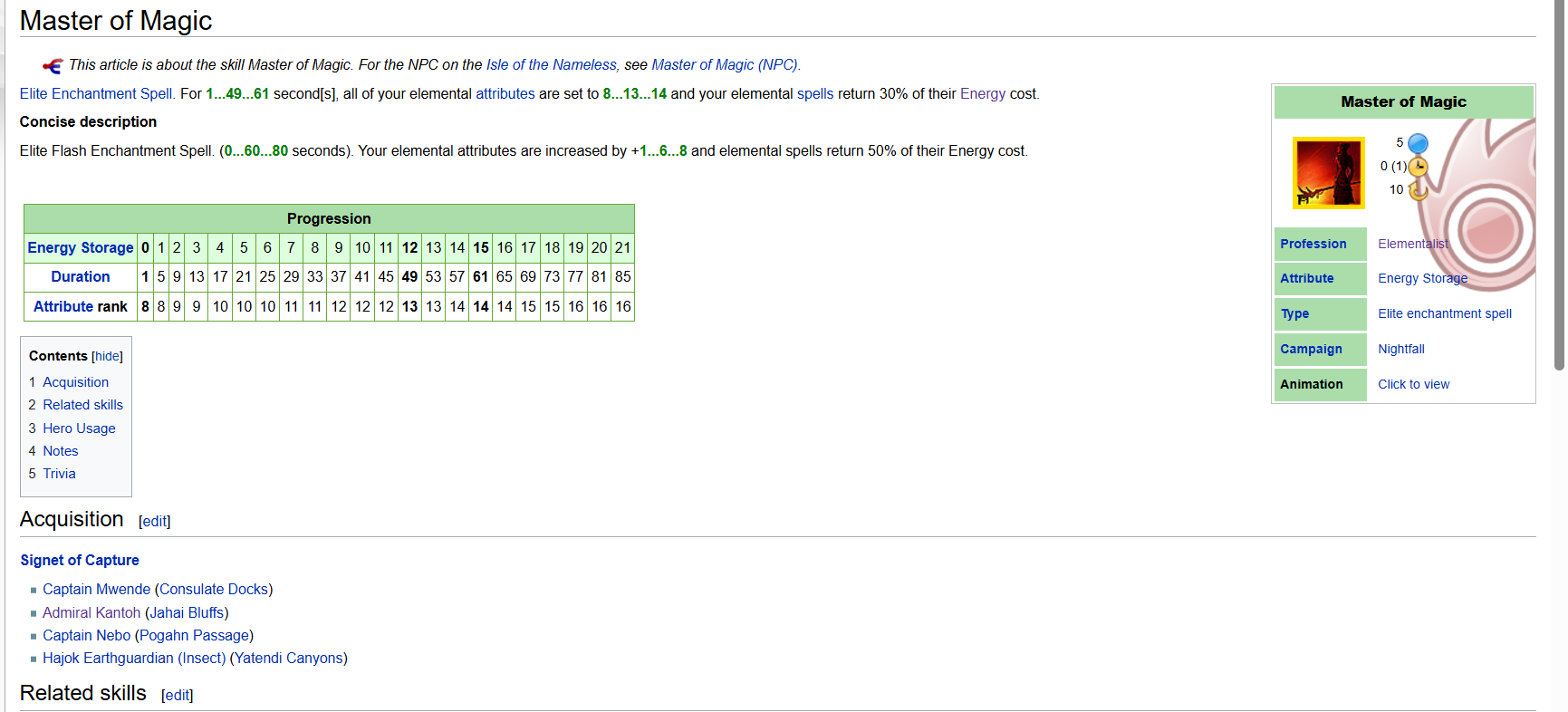Click Duration link in Progression table
1568x712 pixels.
81,277
